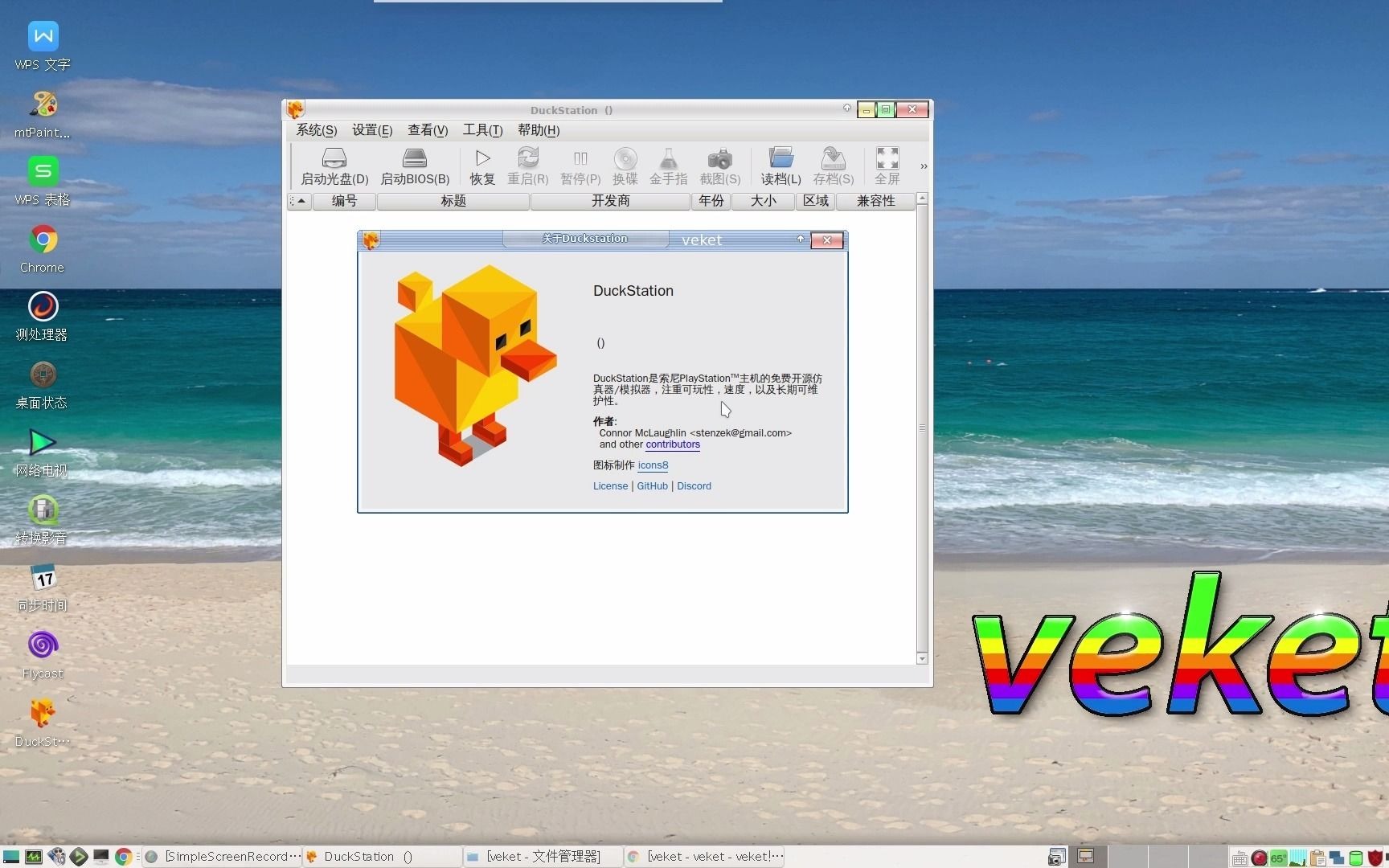Click the system monitor taskbar launcher

(34, 857)
